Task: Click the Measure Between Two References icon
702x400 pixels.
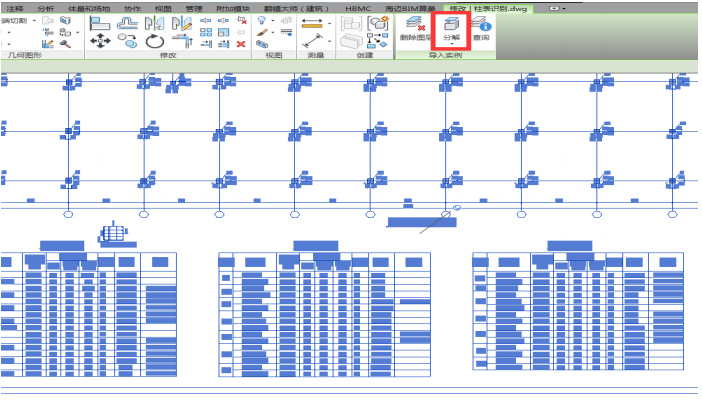Action: 312,22
